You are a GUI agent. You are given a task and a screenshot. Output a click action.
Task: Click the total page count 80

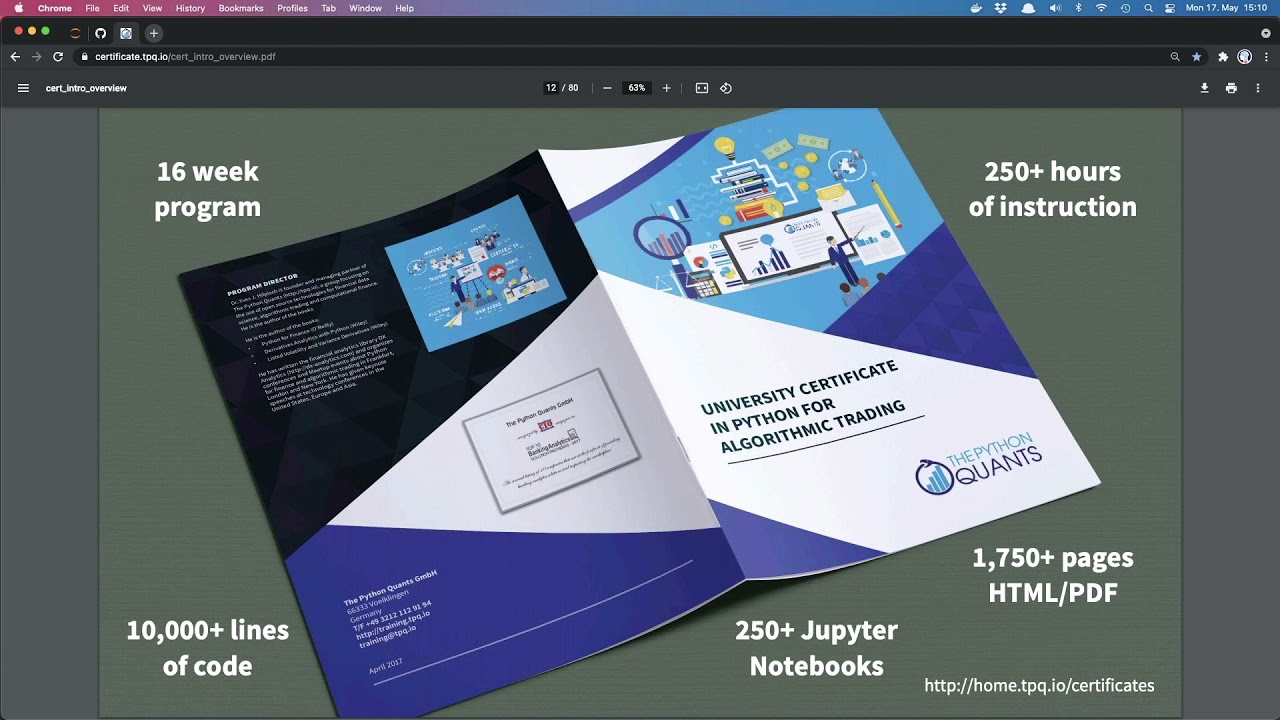tap(573, 88)
